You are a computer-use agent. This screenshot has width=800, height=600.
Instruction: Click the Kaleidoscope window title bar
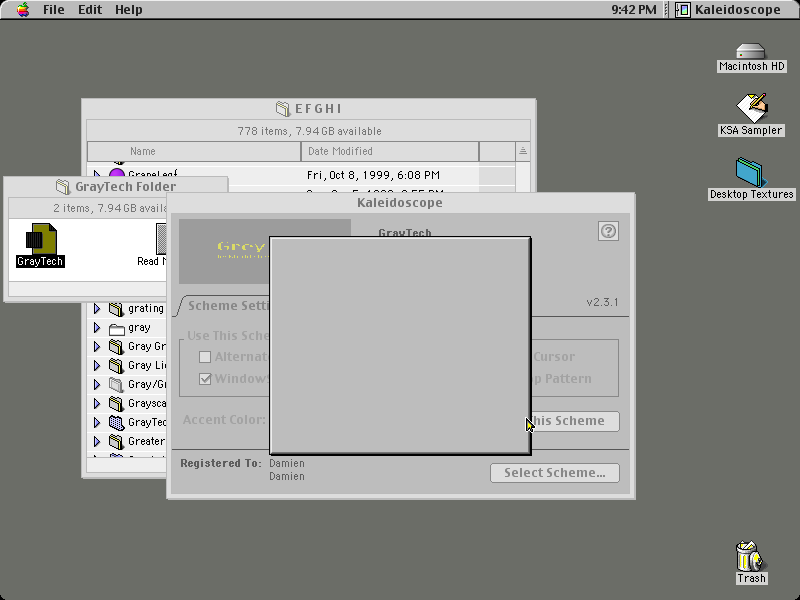[x=401, y=203]
